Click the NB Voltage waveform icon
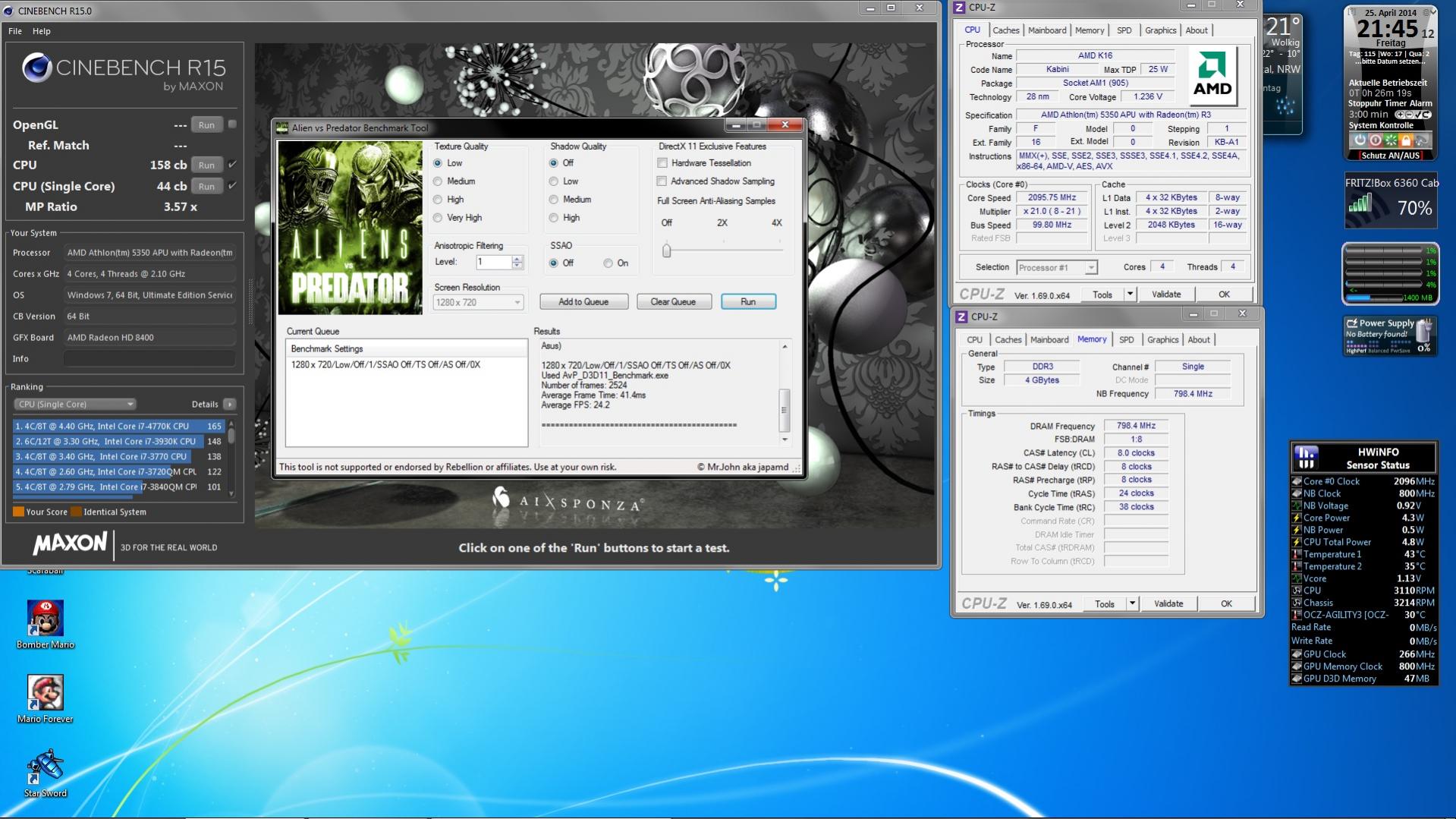 [x=1297, y=506]
